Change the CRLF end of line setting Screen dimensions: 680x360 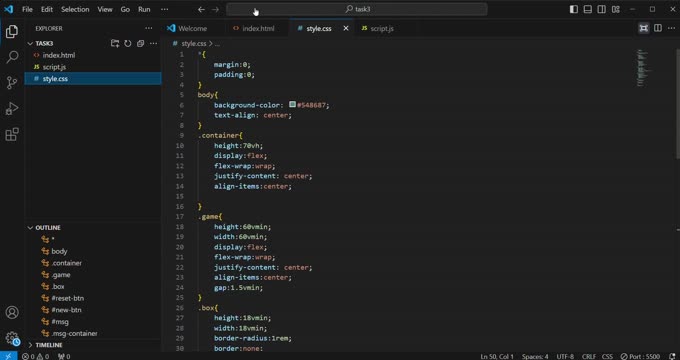tap(588, 357)
